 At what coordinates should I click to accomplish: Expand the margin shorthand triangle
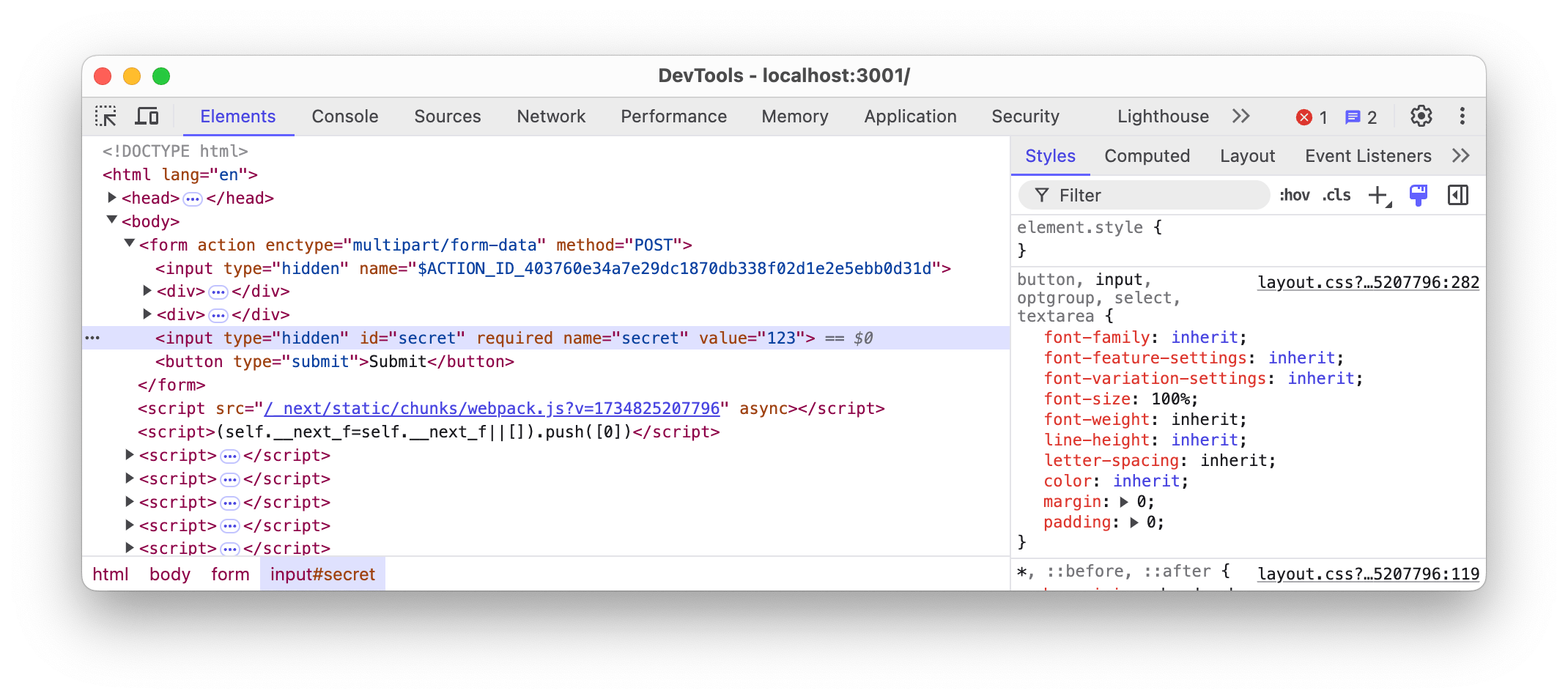pos(1124,502)
